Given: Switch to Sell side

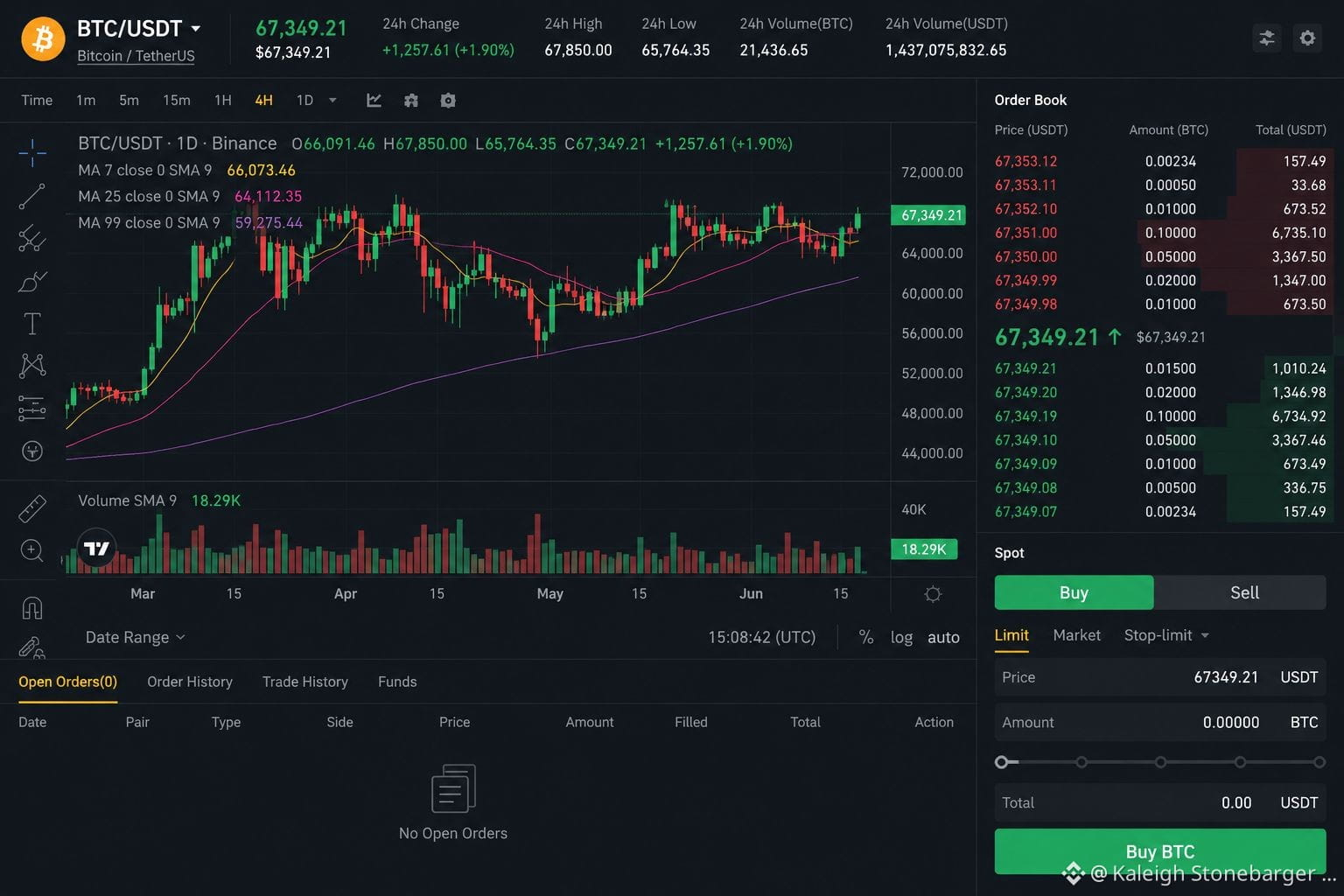Looking at the screenshot, I should click(x=1244, y=592).
